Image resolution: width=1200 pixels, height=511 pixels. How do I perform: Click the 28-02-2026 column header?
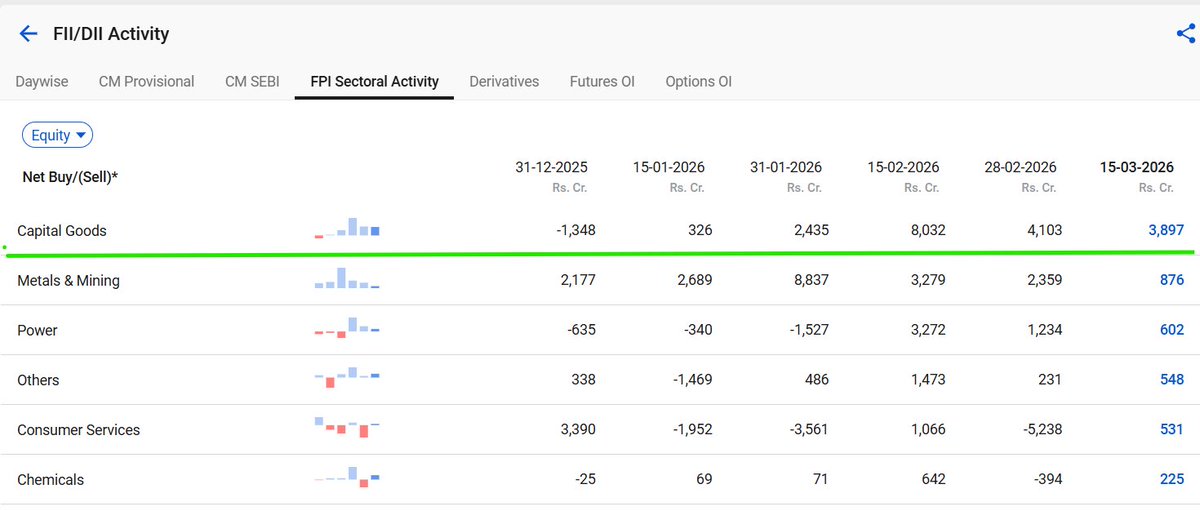(1020, 167)
